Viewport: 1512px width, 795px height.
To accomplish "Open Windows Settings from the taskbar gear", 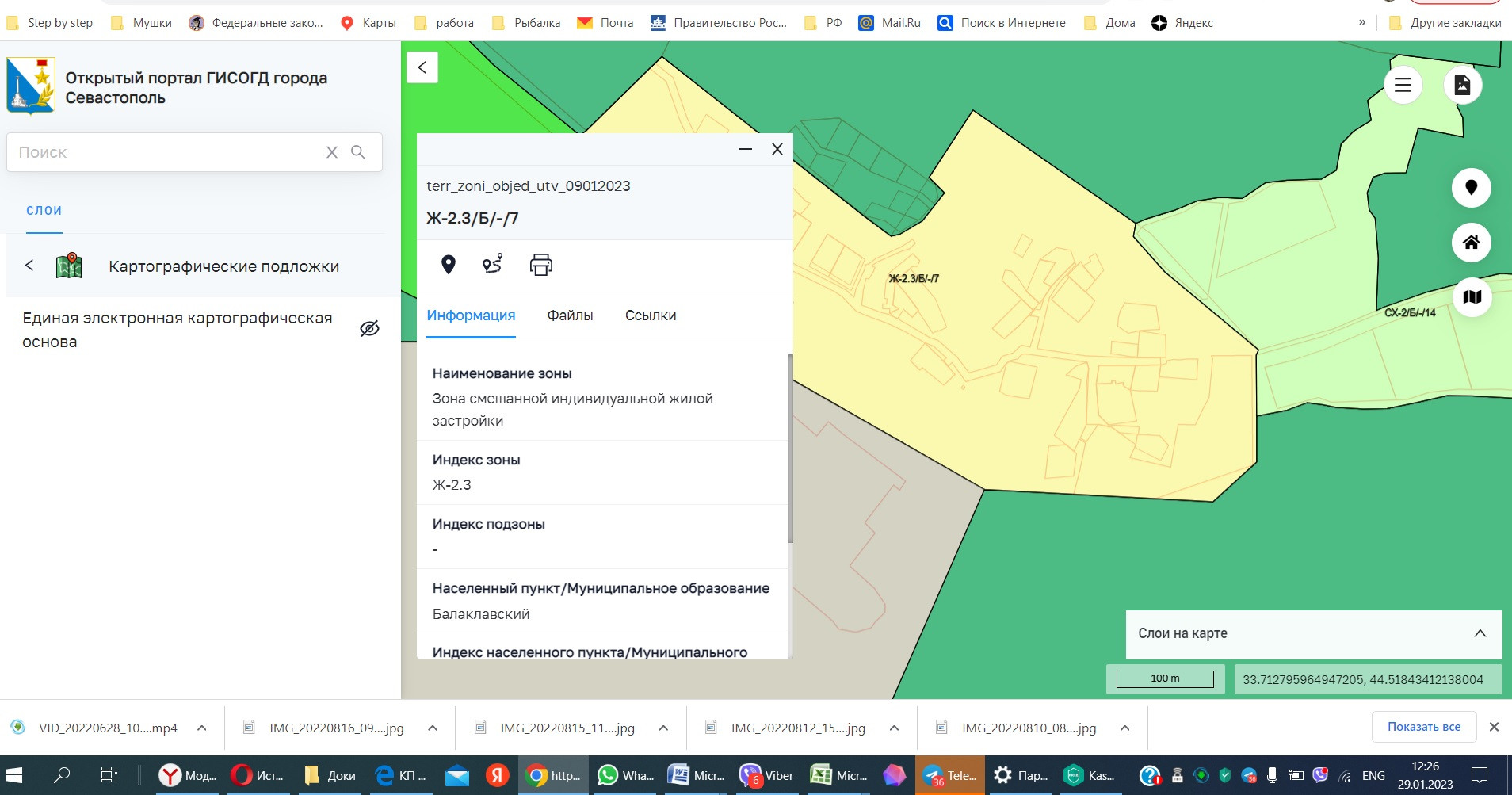I will pyautogui.click(x=1021, y=775).
